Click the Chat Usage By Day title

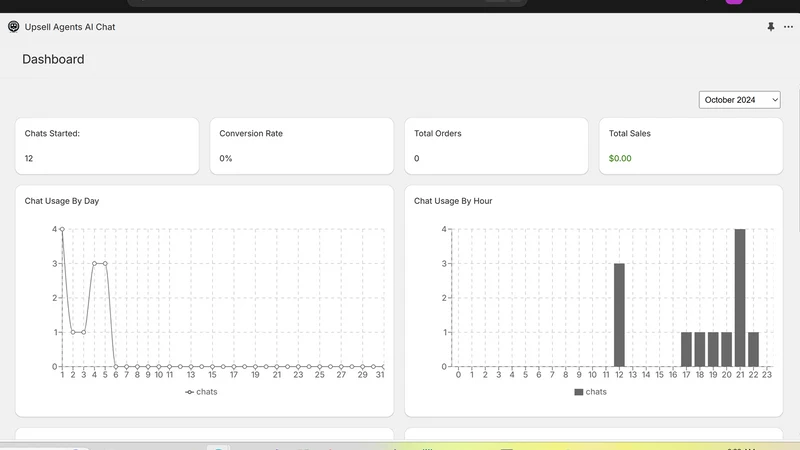[62, 201]
